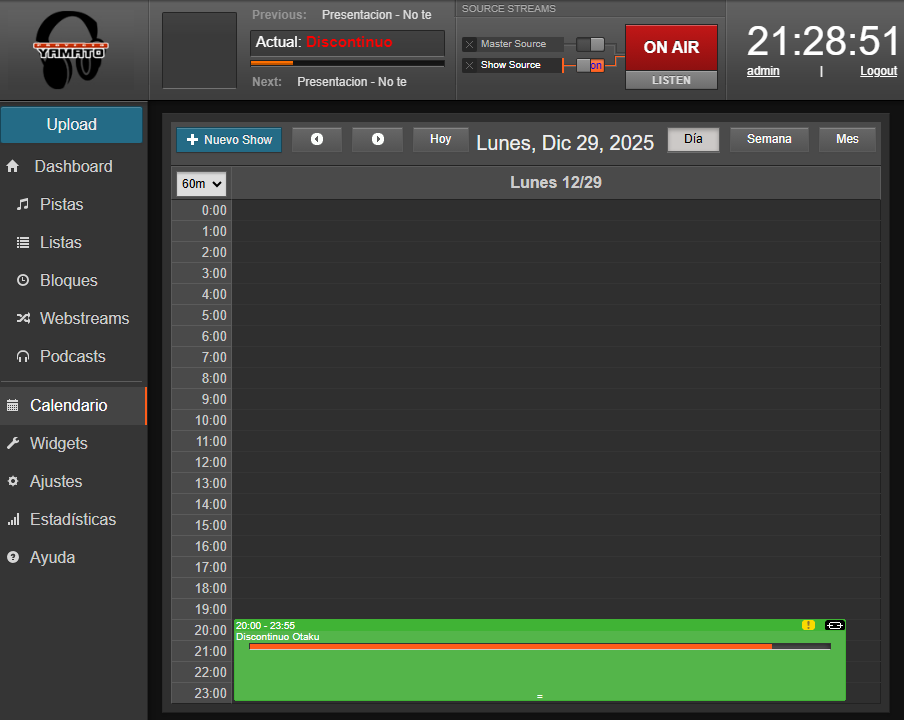The height and width of the screenshot is (720, 904).
Task: Click the Logout link
Action: (878, 71)
